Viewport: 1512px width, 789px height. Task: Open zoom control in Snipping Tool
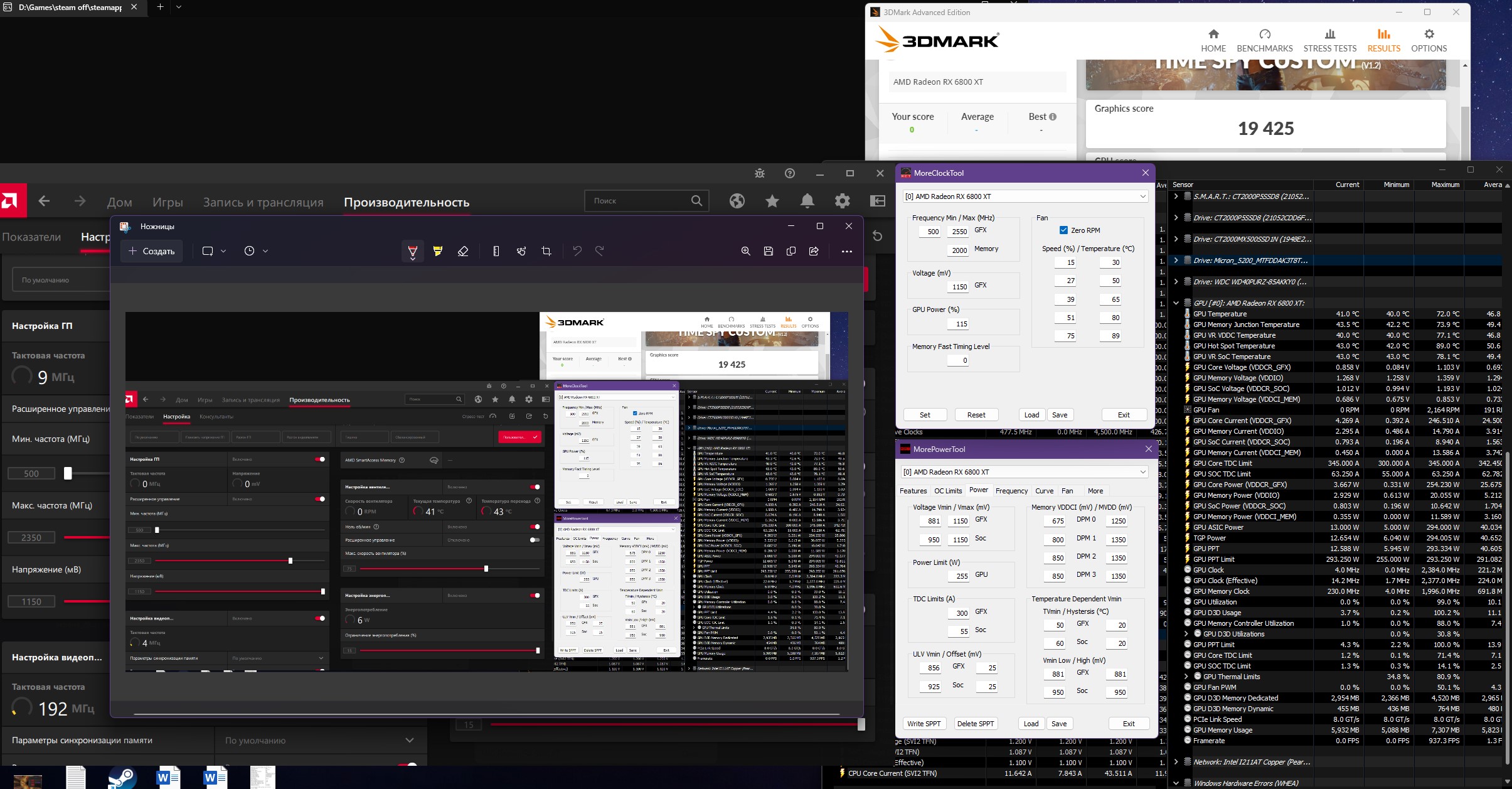point(746,251)
